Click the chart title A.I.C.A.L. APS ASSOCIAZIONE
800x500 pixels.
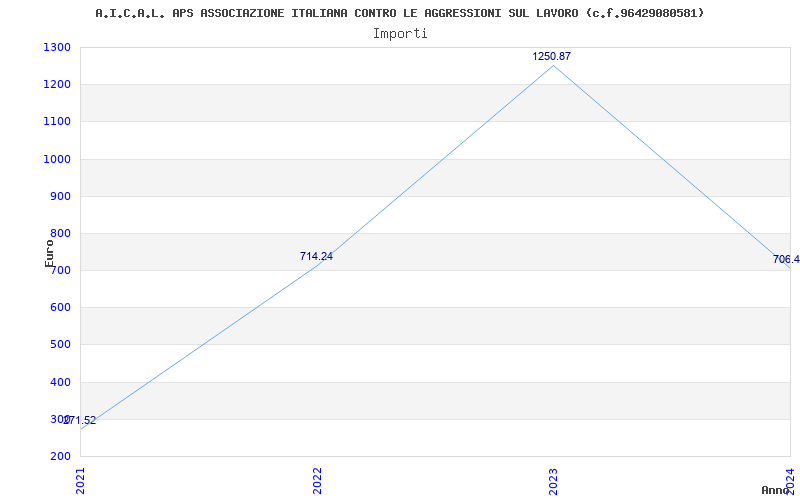(x=399, y=13)
